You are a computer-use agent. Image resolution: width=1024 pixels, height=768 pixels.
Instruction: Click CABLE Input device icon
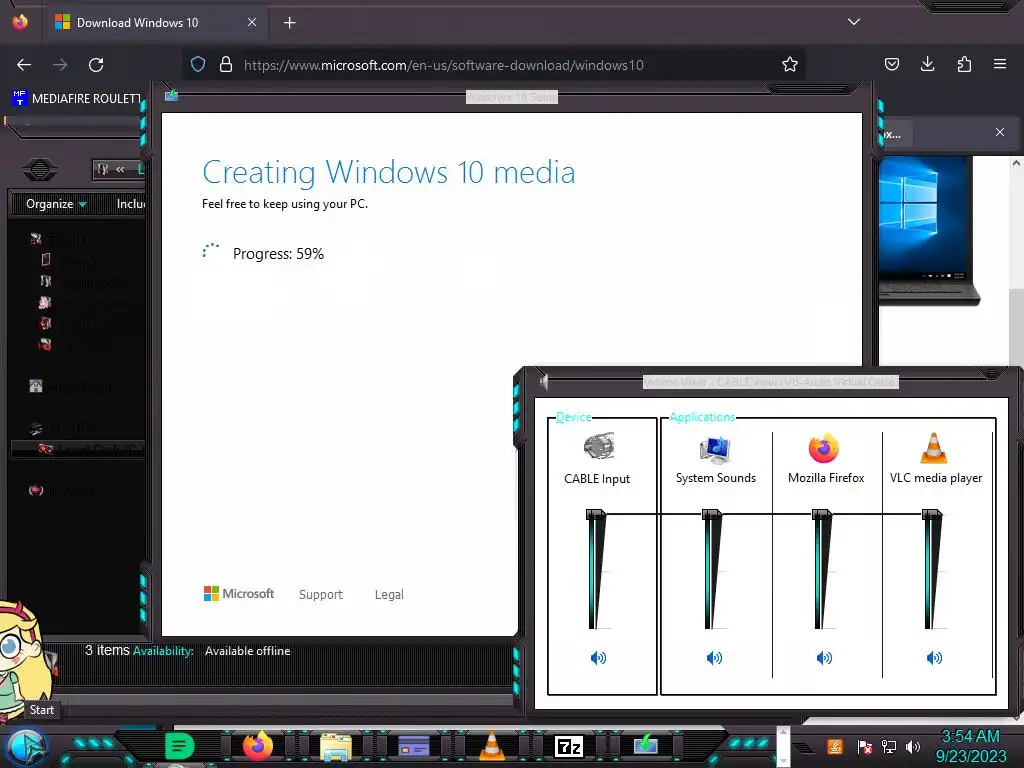[598, 447]
